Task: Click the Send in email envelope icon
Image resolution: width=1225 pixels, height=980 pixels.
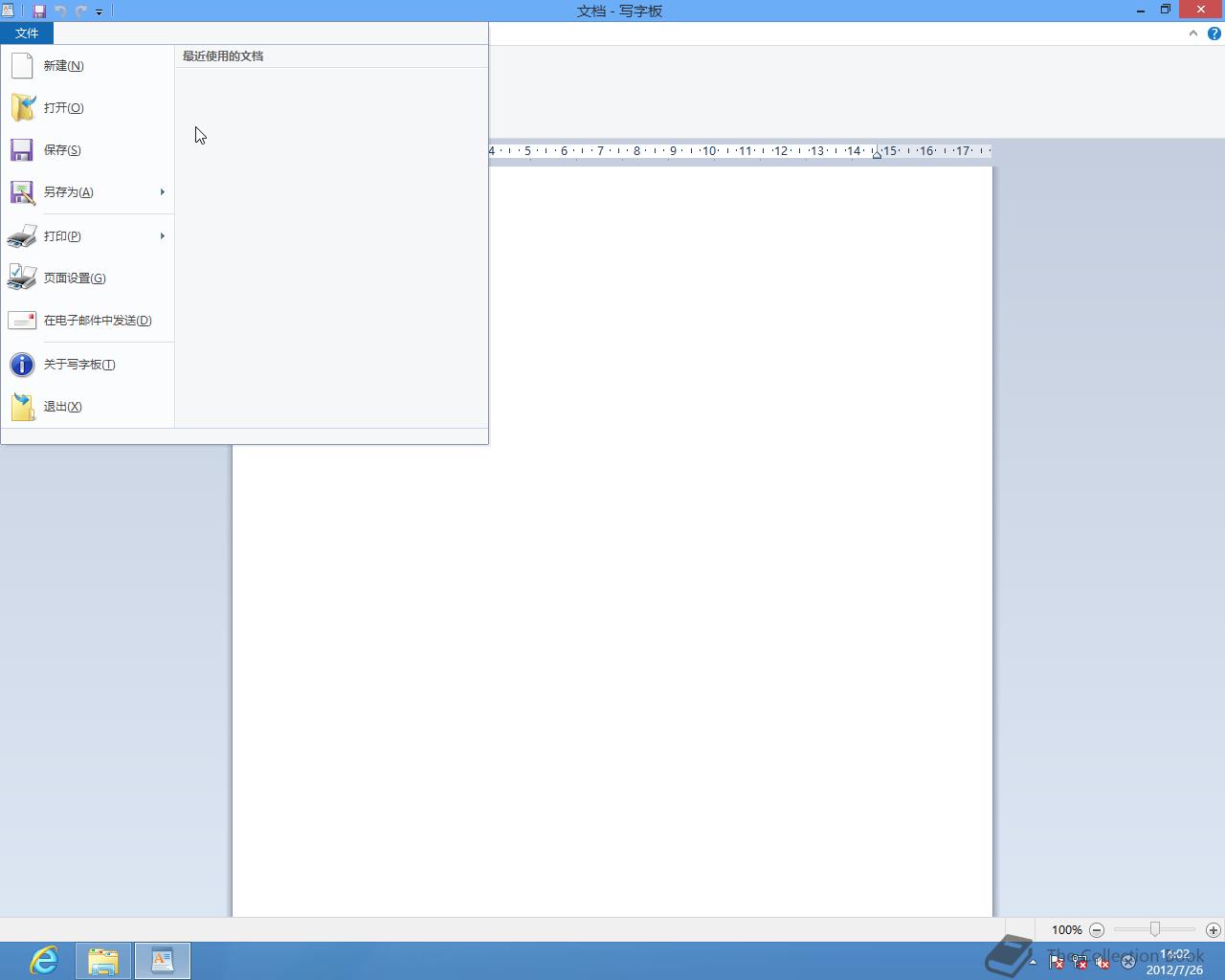Action: coord(22,321)
